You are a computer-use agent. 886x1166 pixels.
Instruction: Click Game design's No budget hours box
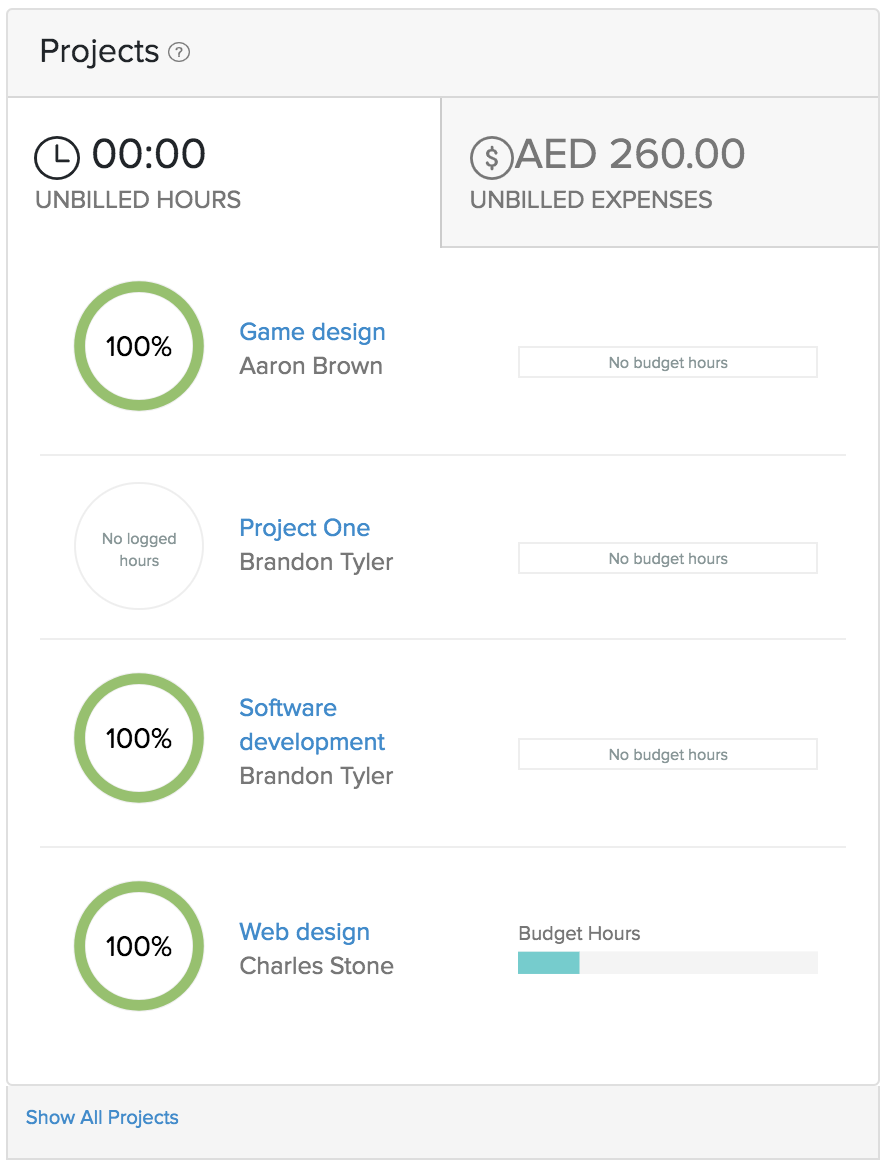coord(667,362)
